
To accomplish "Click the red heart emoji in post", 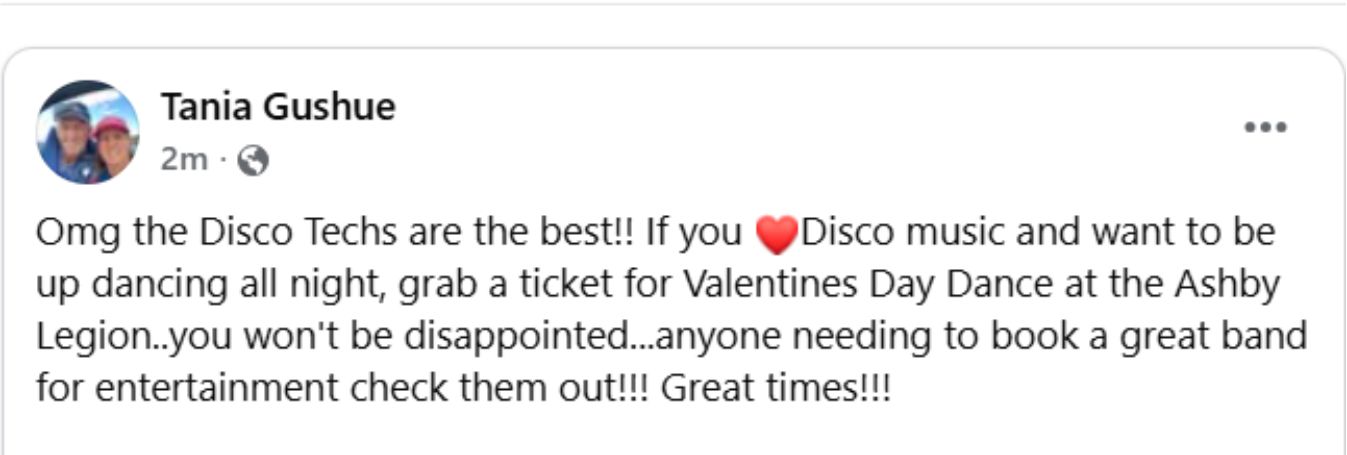I will tap(776, 236).
